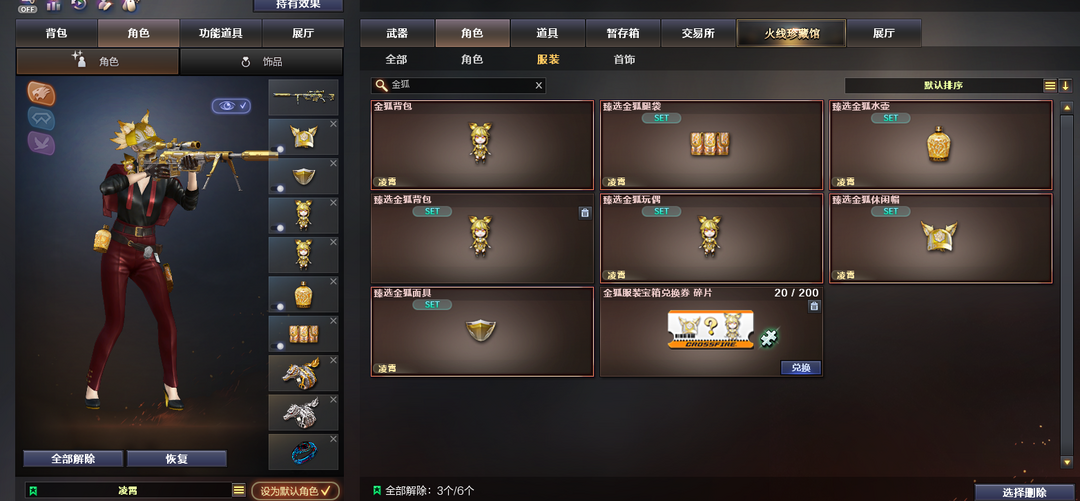The image size is (1080, 501).
Task: Click trash icon on 臻选金狐背包 card
Action: point(585,213)
